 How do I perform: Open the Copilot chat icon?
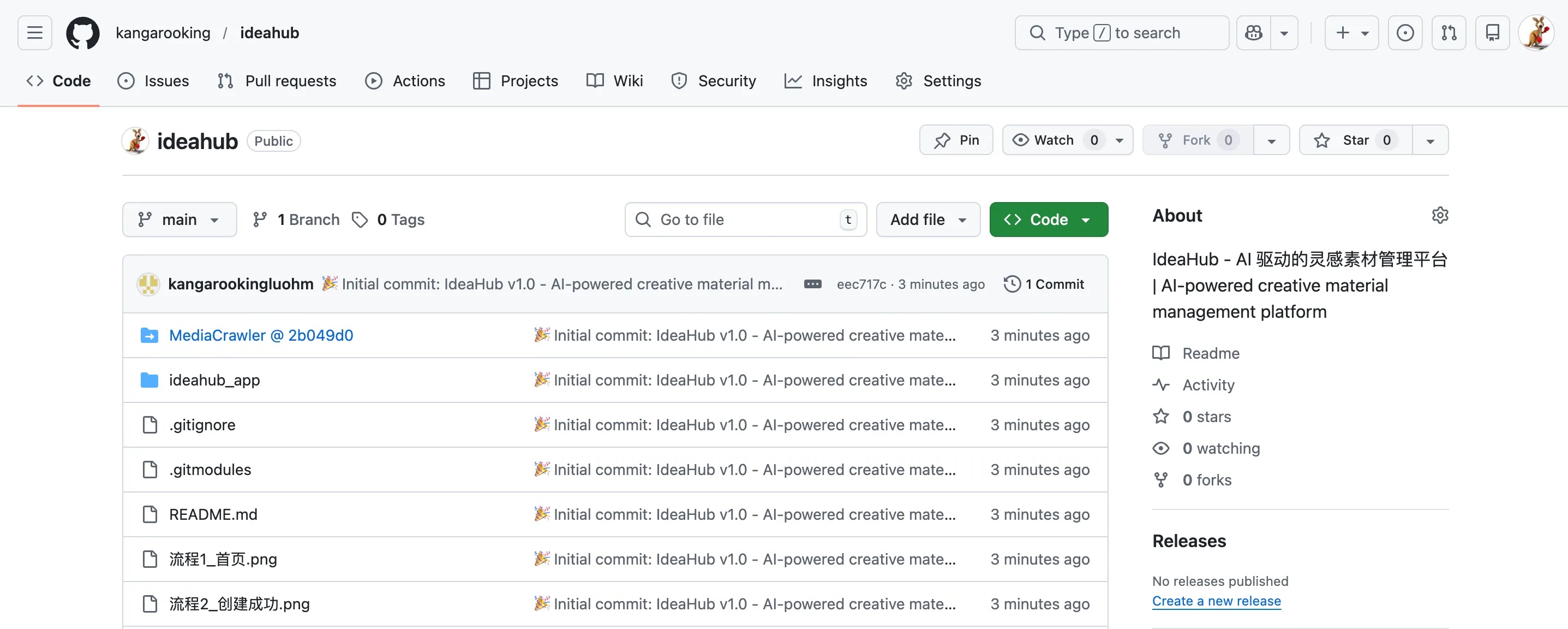coord(1254,33)
